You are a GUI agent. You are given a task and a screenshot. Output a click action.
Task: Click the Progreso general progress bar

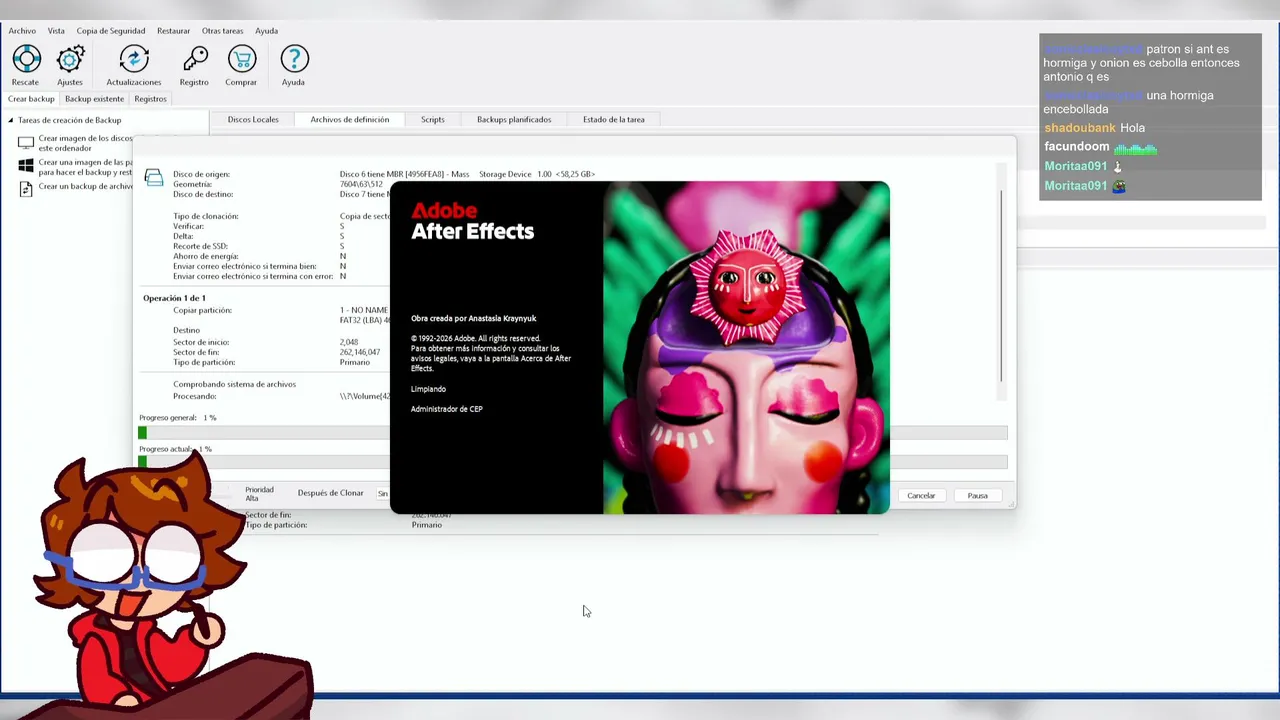(573, 432)
